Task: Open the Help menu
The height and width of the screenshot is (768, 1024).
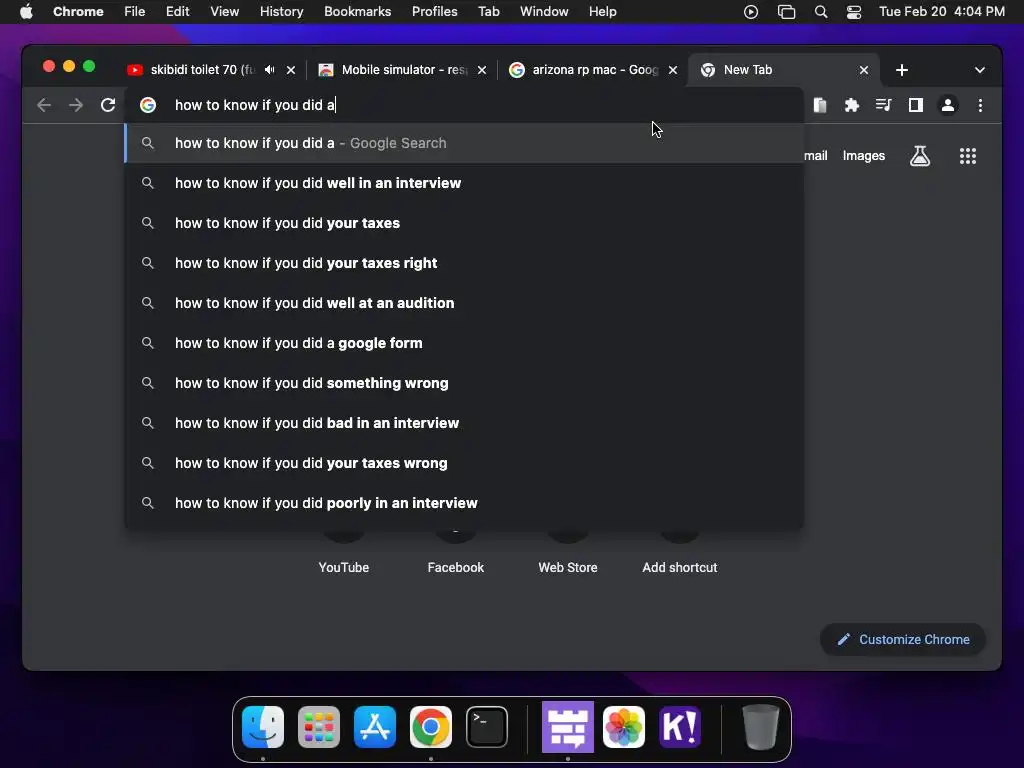Action: tap(602, 12)
